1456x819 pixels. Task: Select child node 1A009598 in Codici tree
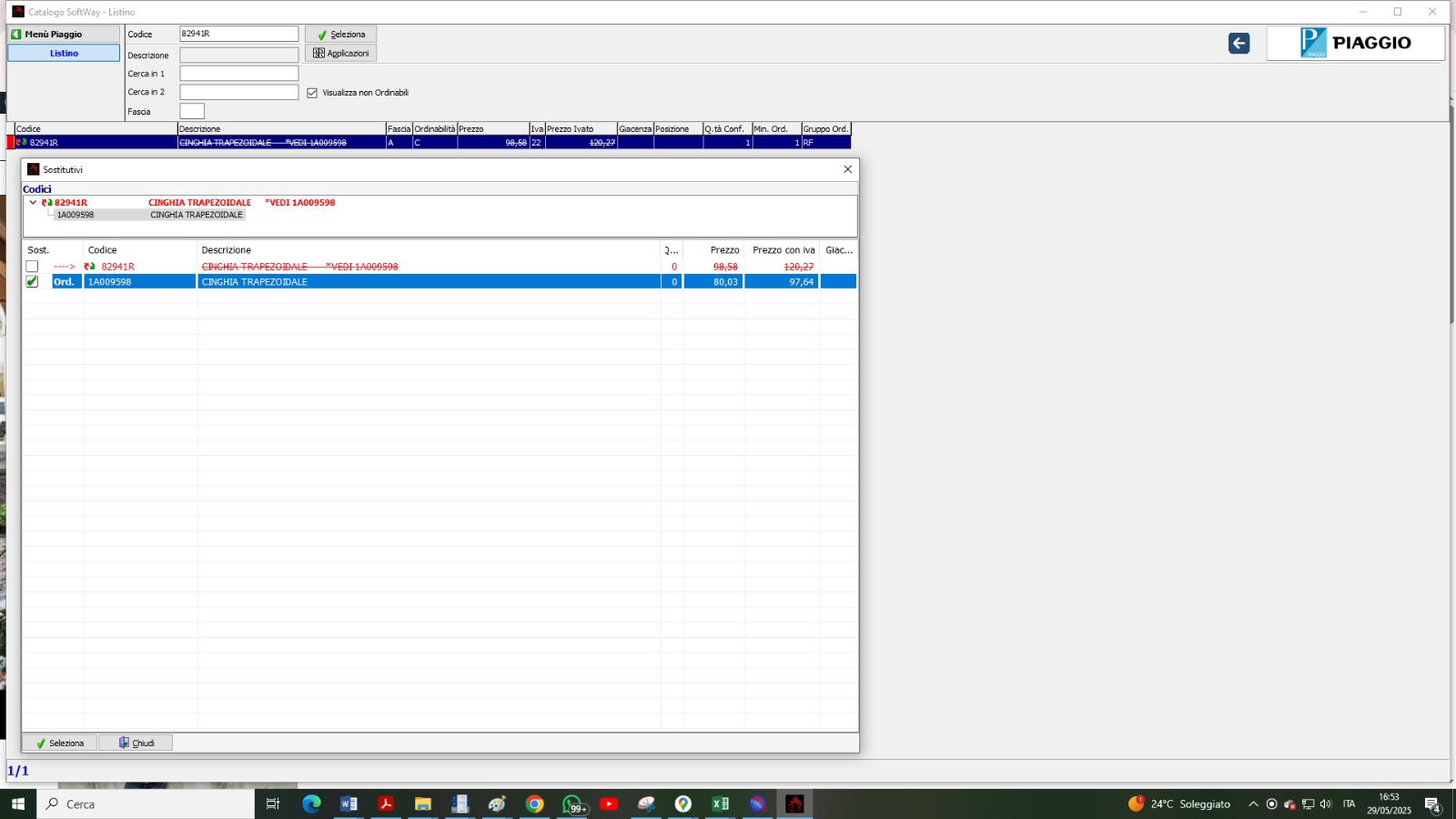(76, 216)
